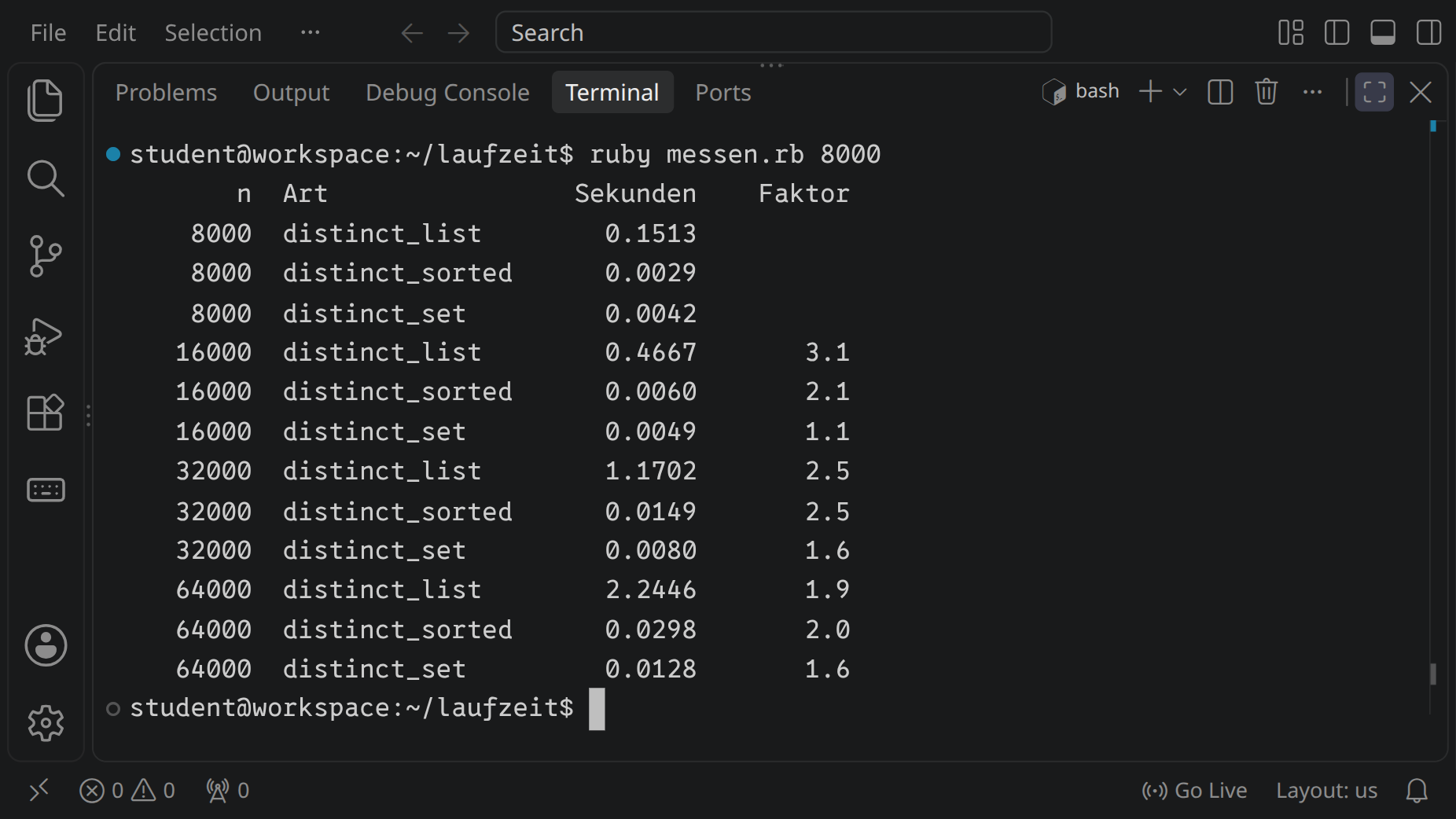Switch to the Problems tab
This screenshot has height=819, width=1456.
point(166,93)
